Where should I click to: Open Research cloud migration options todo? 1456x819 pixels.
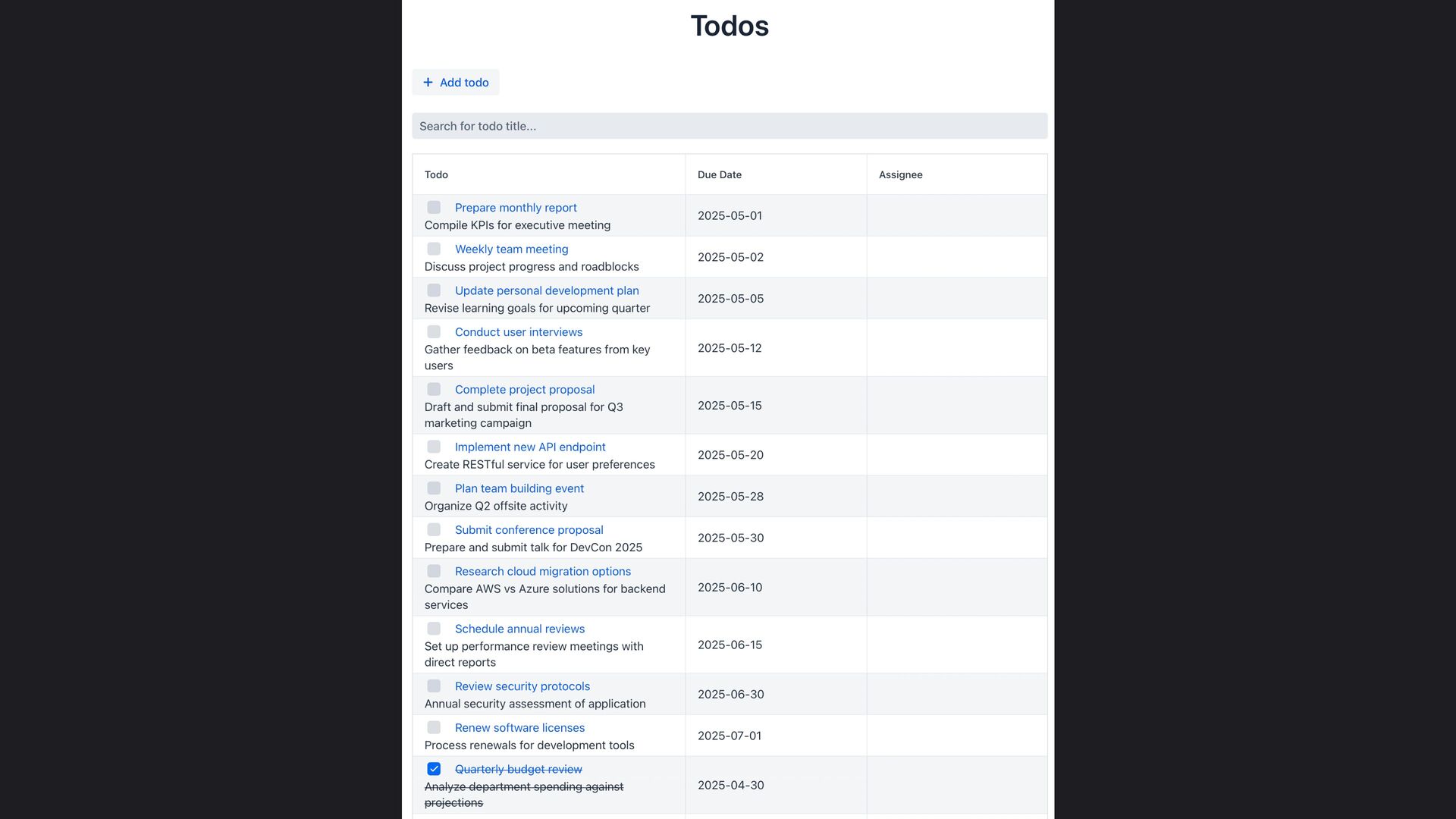[543, 571]
